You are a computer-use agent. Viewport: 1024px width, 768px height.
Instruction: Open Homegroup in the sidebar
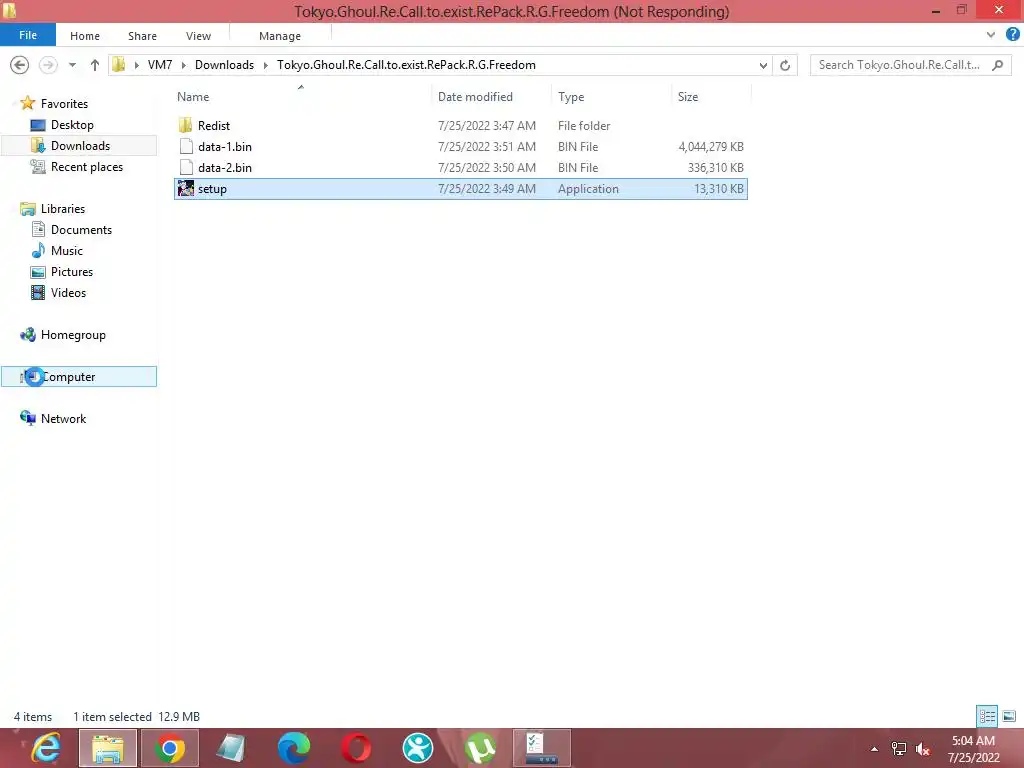click(x=73, y=335)
